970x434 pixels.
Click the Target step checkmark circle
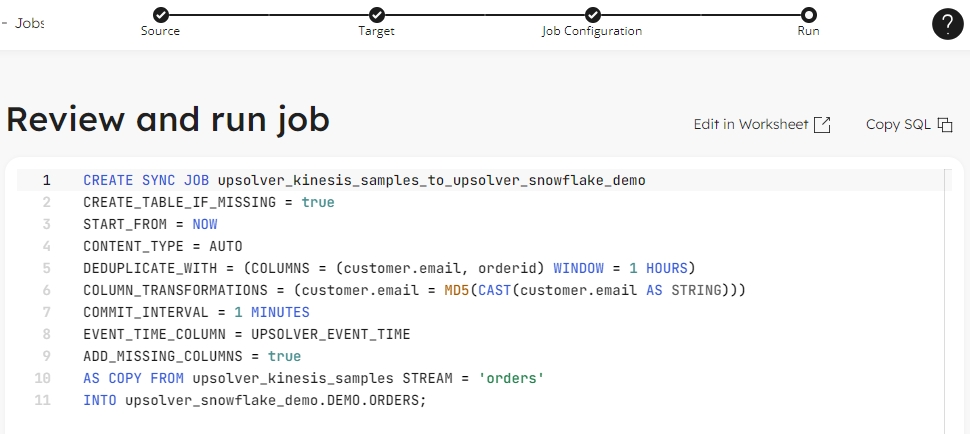[376, 14]
